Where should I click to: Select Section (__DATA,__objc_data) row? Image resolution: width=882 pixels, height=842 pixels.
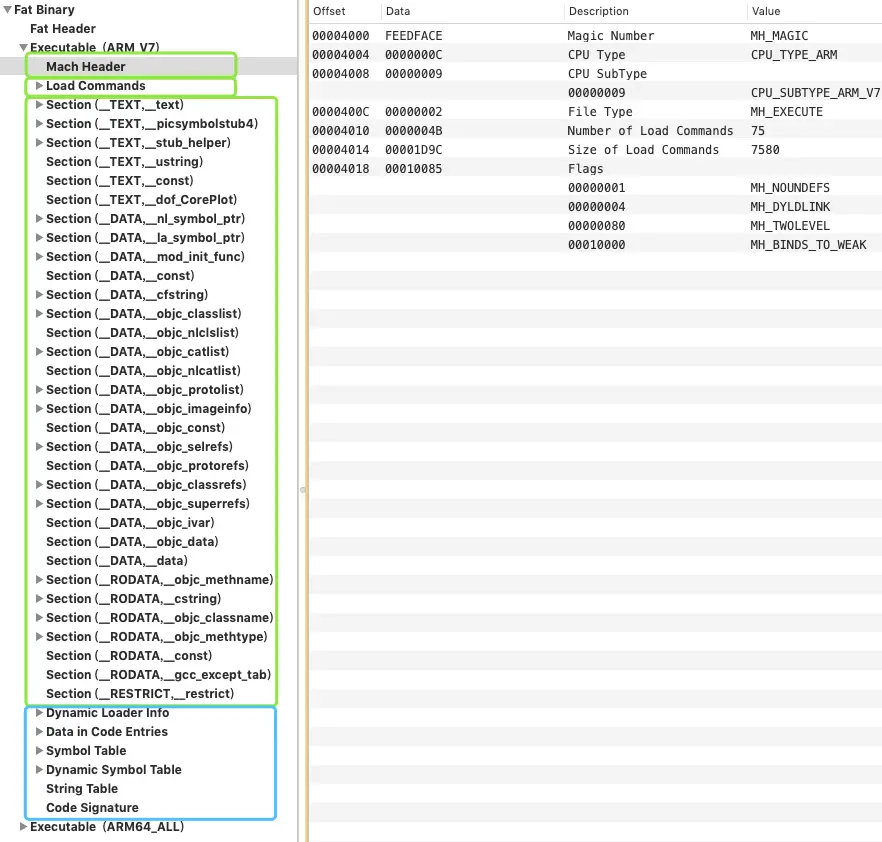click(132, 542)
